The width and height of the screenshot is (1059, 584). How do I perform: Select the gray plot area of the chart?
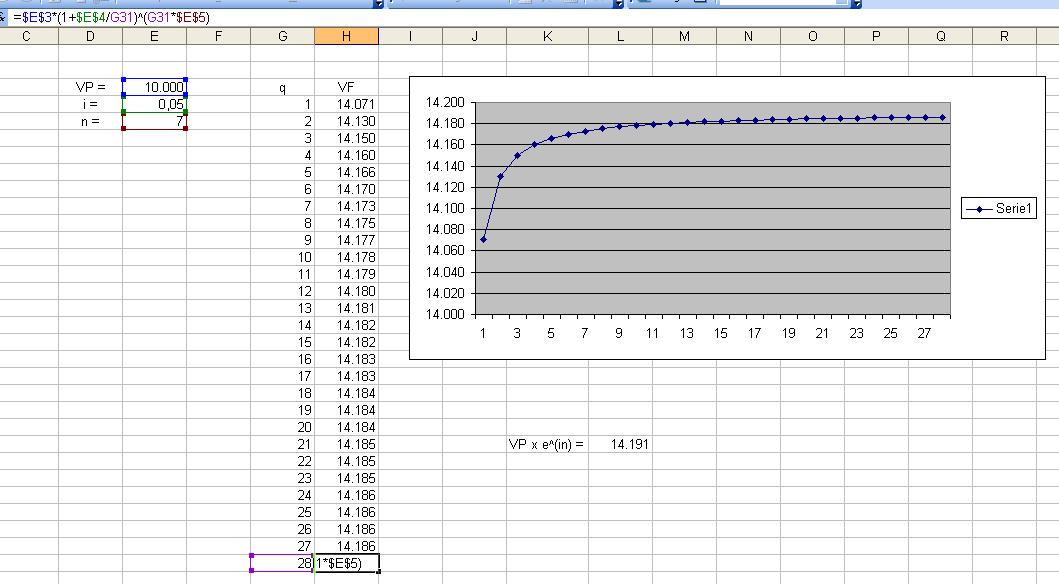point(713,208)
